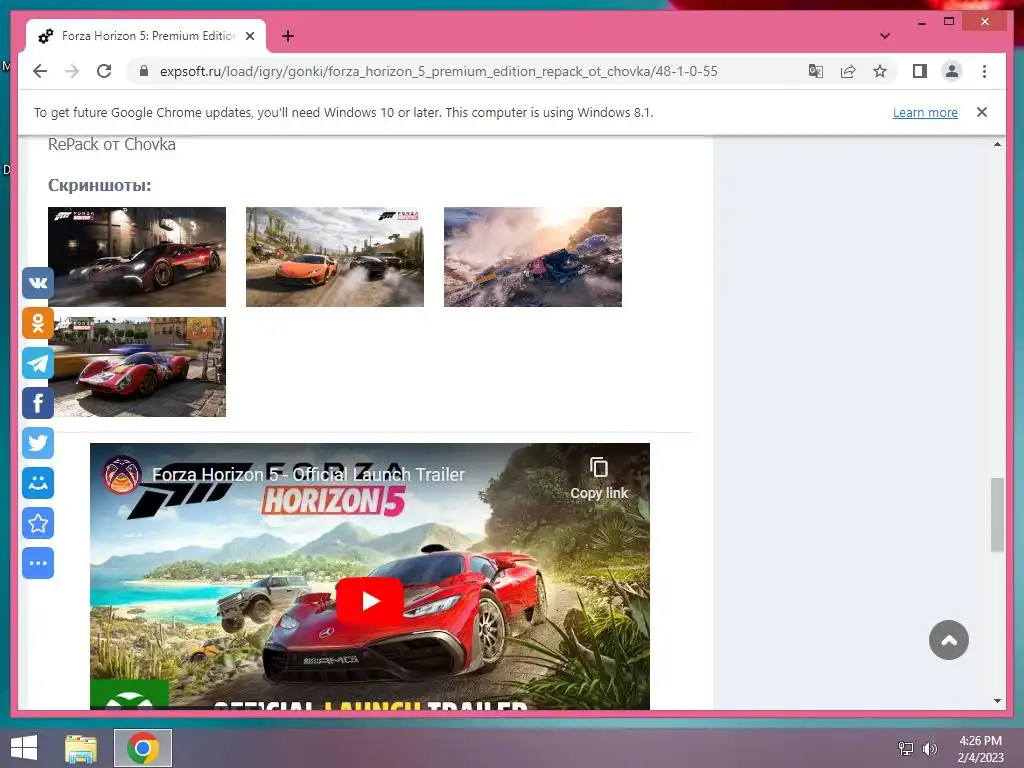Click the star bookmark share icon in sidebar
This screenshot has width=1024, height=768.
click(x=38, y=523)
